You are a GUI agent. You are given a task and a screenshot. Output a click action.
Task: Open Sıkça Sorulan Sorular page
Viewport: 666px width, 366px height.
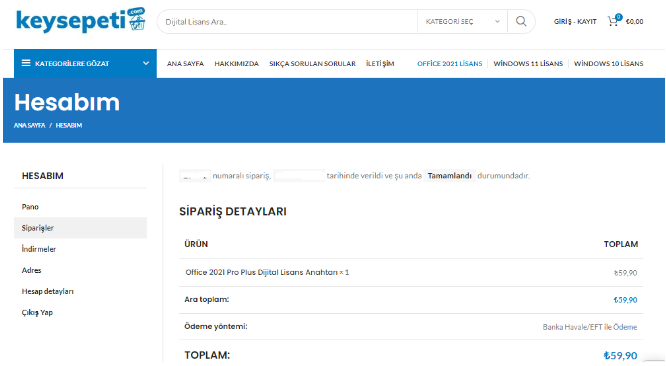coord(312,64)
